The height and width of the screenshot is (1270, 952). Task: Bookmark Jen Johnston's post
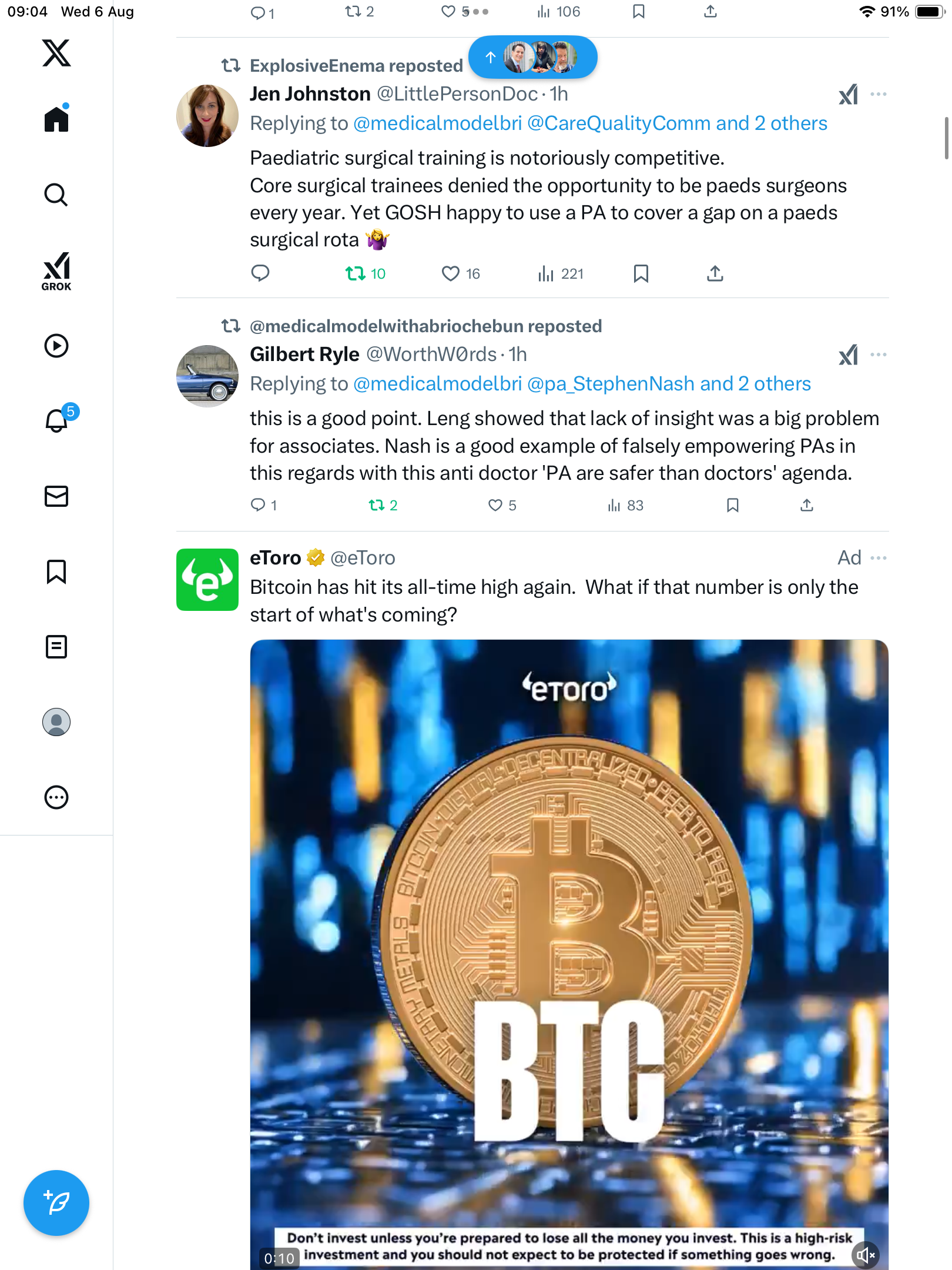(x=641, y=273)
